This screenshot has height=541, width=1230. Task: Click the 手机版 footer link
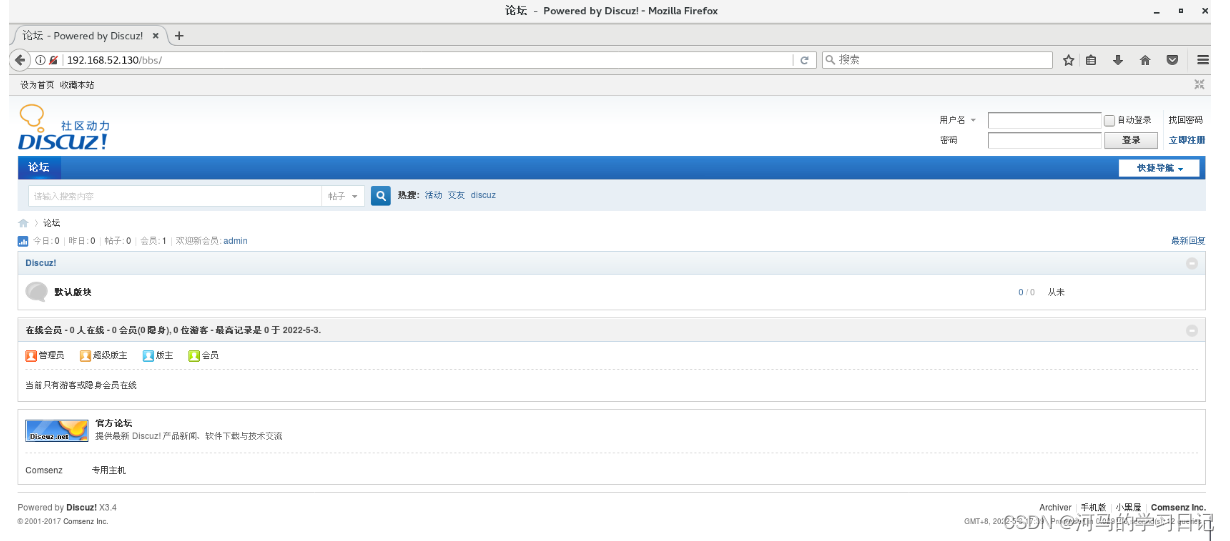(1094, 508)
